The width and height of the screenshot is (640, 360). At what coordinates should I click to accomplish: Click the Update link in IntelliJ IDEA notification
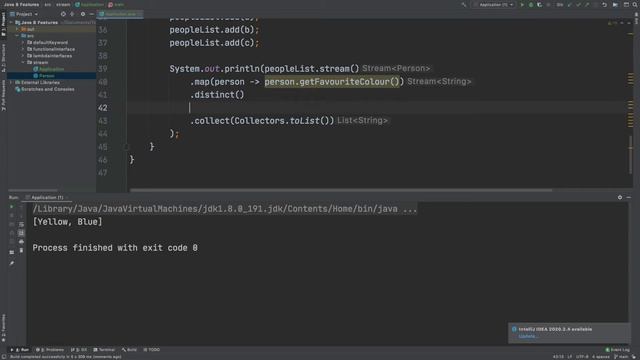pos(528,336)
